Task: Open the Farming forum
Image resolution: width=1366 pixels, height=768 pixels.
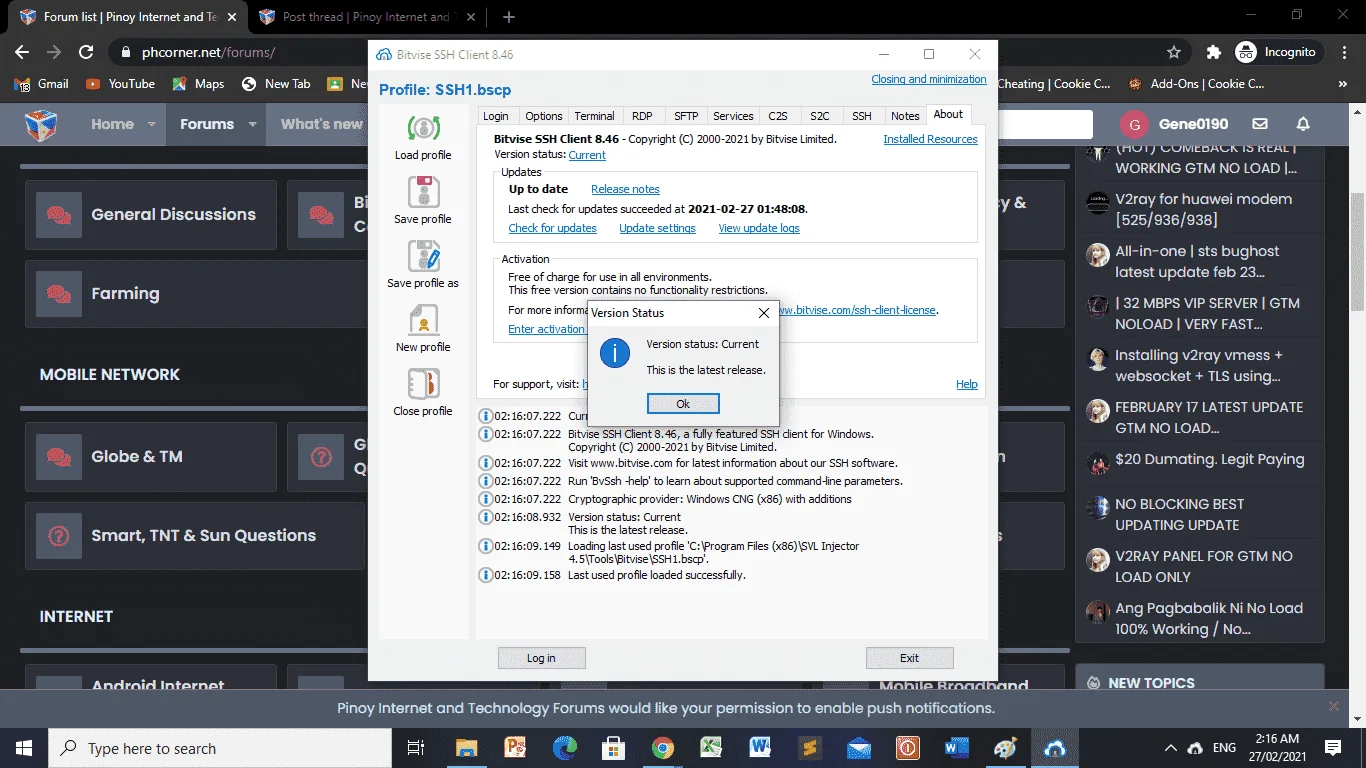Action: coord(125,293)
